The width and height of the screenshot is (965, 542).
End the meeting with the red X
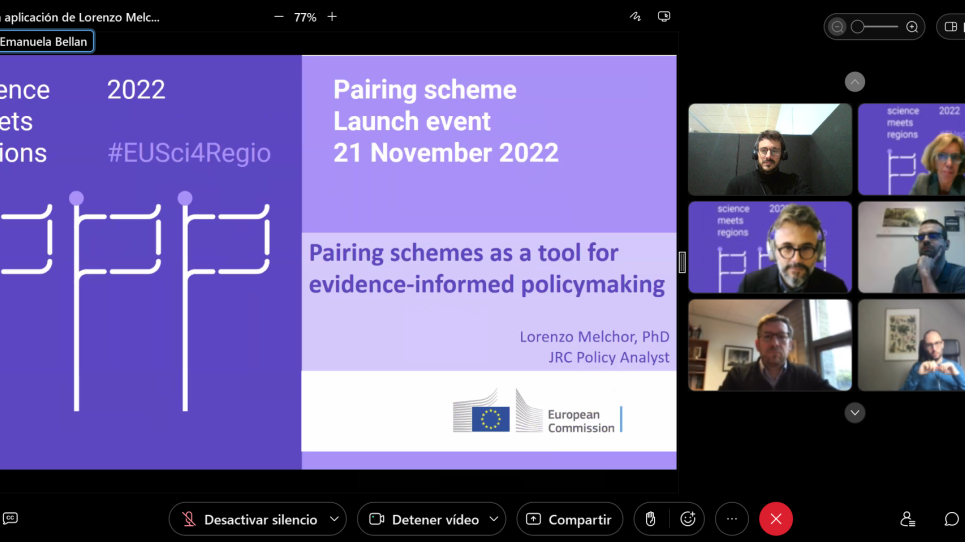(776, 519)
